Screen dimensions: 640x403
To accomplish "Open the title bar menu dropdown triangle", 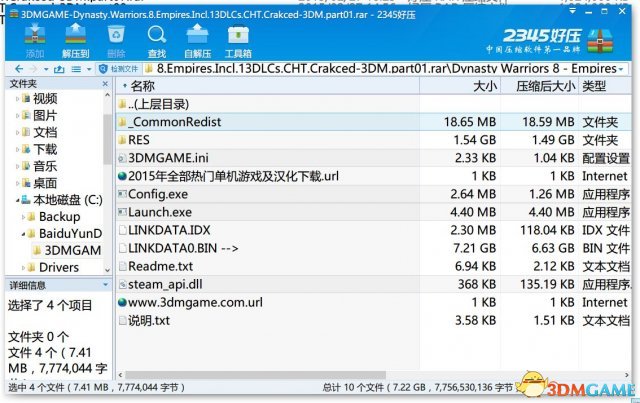I will (572, 11).
